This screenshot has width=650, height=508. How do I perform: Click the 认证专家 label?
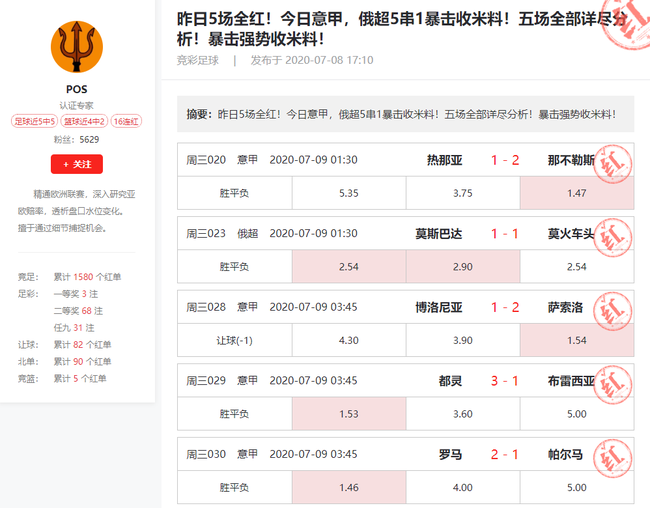[77, 106]
